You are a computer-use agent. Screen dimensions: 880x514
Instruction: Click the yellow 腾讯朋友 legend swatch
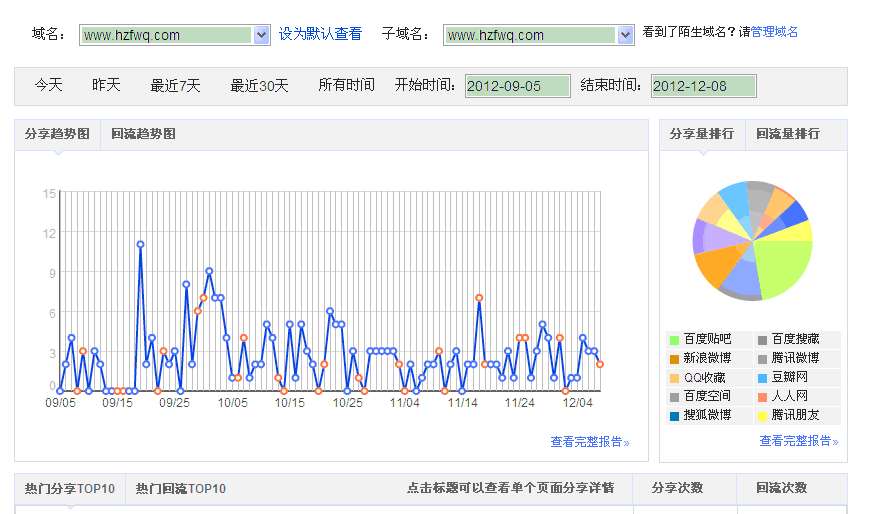click(762, 415)
